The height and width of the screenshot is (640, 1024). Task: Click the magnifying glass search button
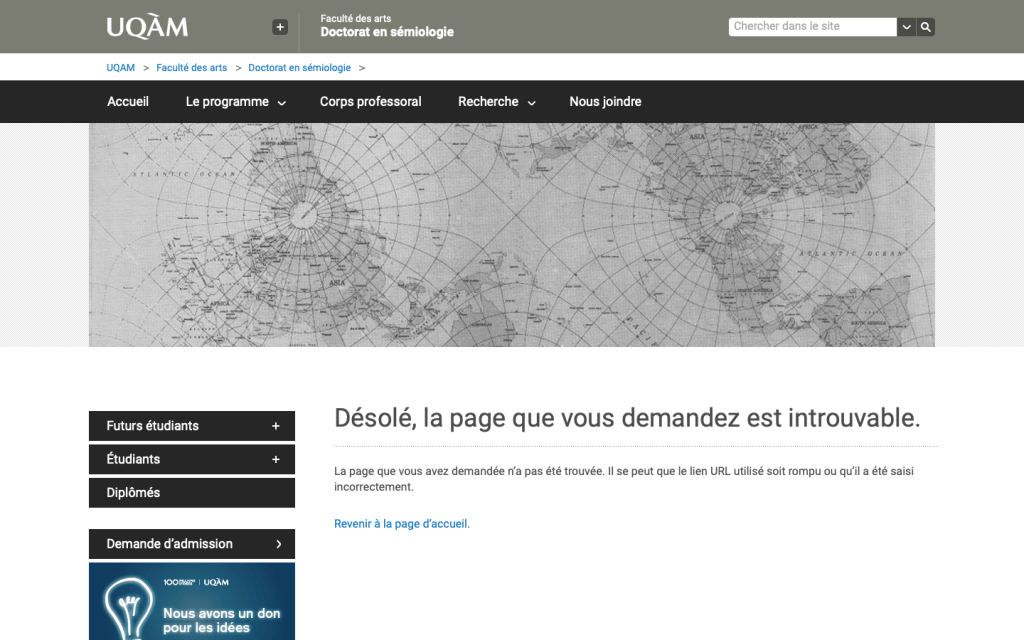pos(926,27)
